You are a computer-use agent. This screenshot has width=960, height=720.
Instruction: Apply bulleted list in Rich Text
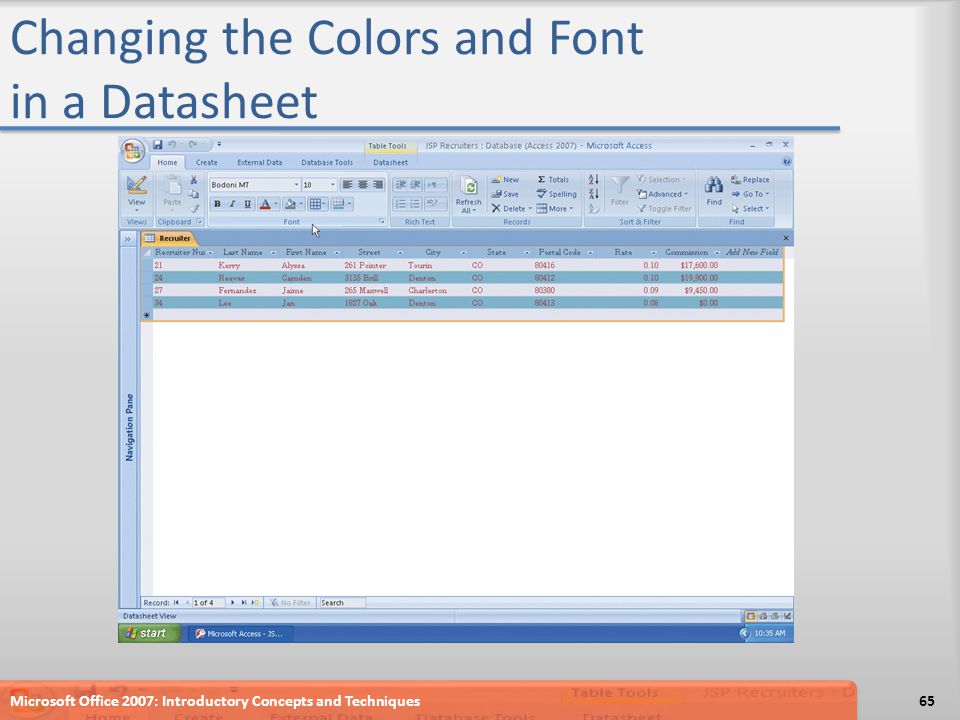point(415,204)
